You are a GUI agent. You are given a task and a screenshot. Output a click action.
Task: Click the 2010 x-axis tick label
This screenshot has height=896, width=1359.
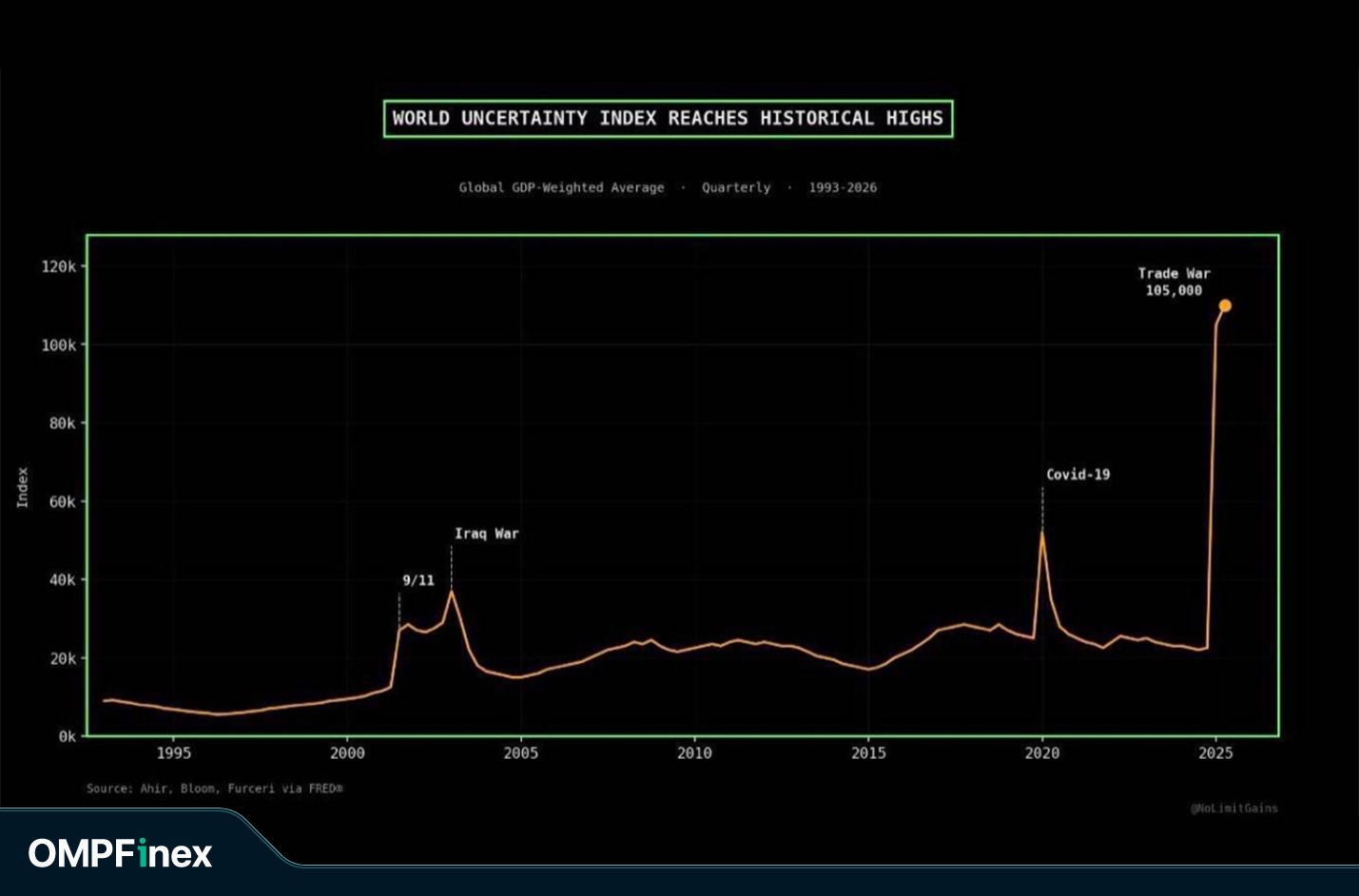pos(694,753)
